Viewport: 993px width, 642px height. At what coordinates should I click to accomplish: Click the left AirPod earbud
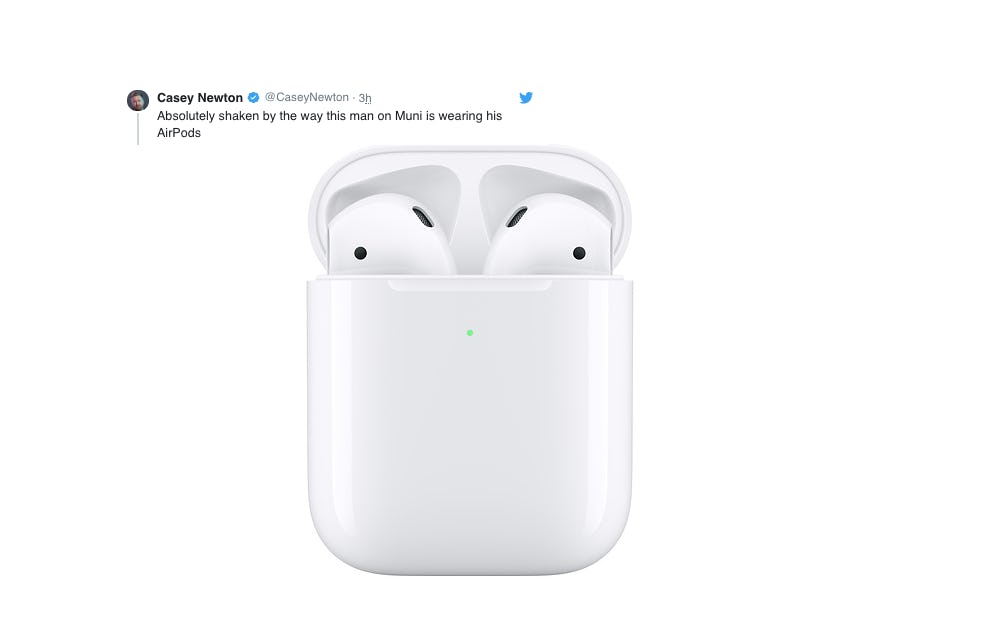click(x=391, y=235)
